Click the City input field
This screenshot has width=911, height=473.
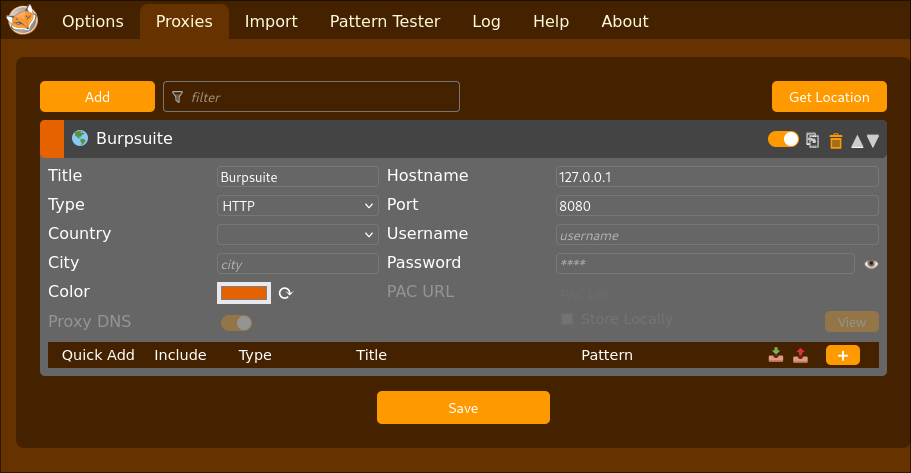pyautogui.click(x=297, y=264)
